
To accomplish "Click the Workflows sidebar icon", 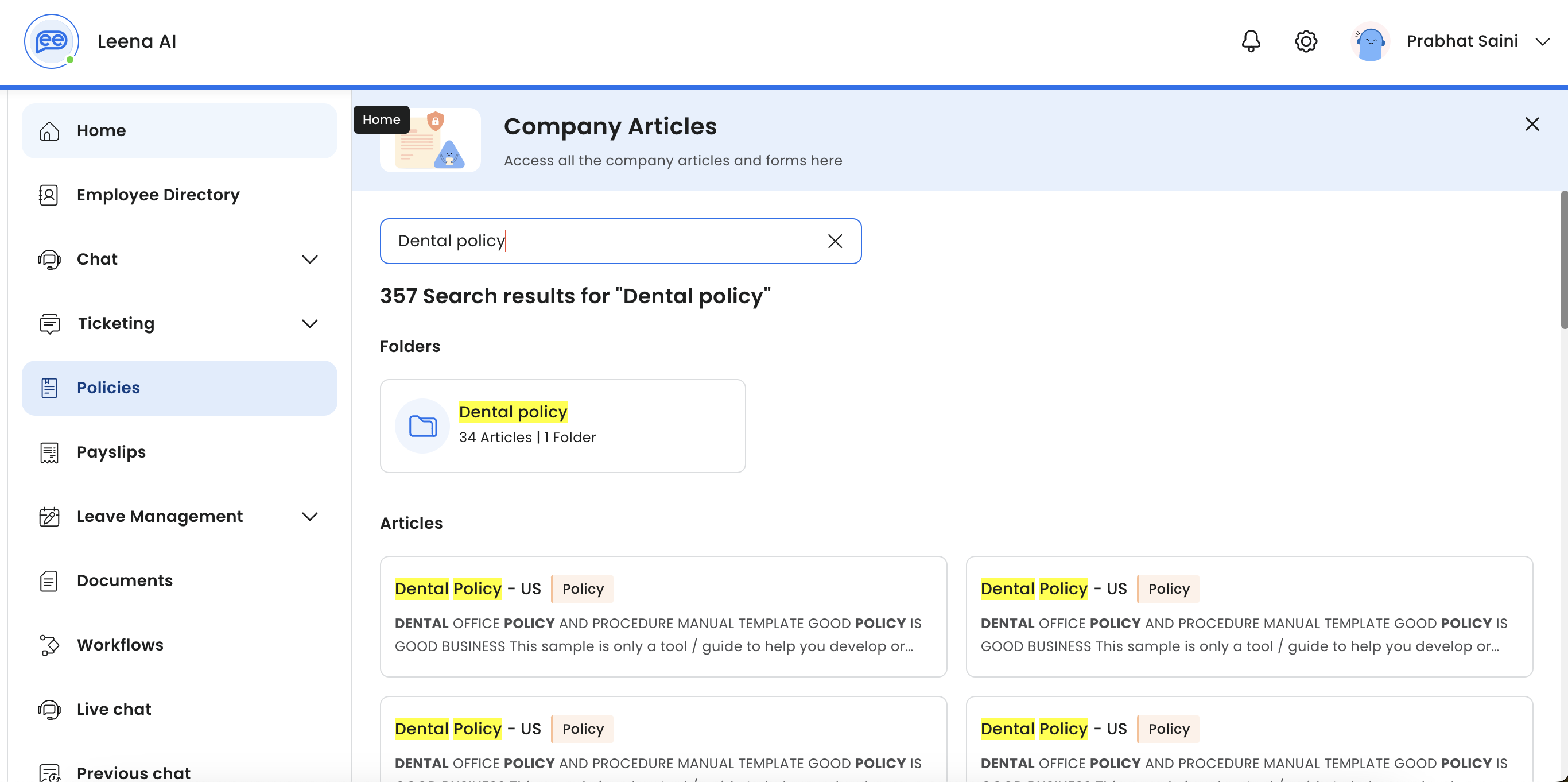I will [49, 645].
